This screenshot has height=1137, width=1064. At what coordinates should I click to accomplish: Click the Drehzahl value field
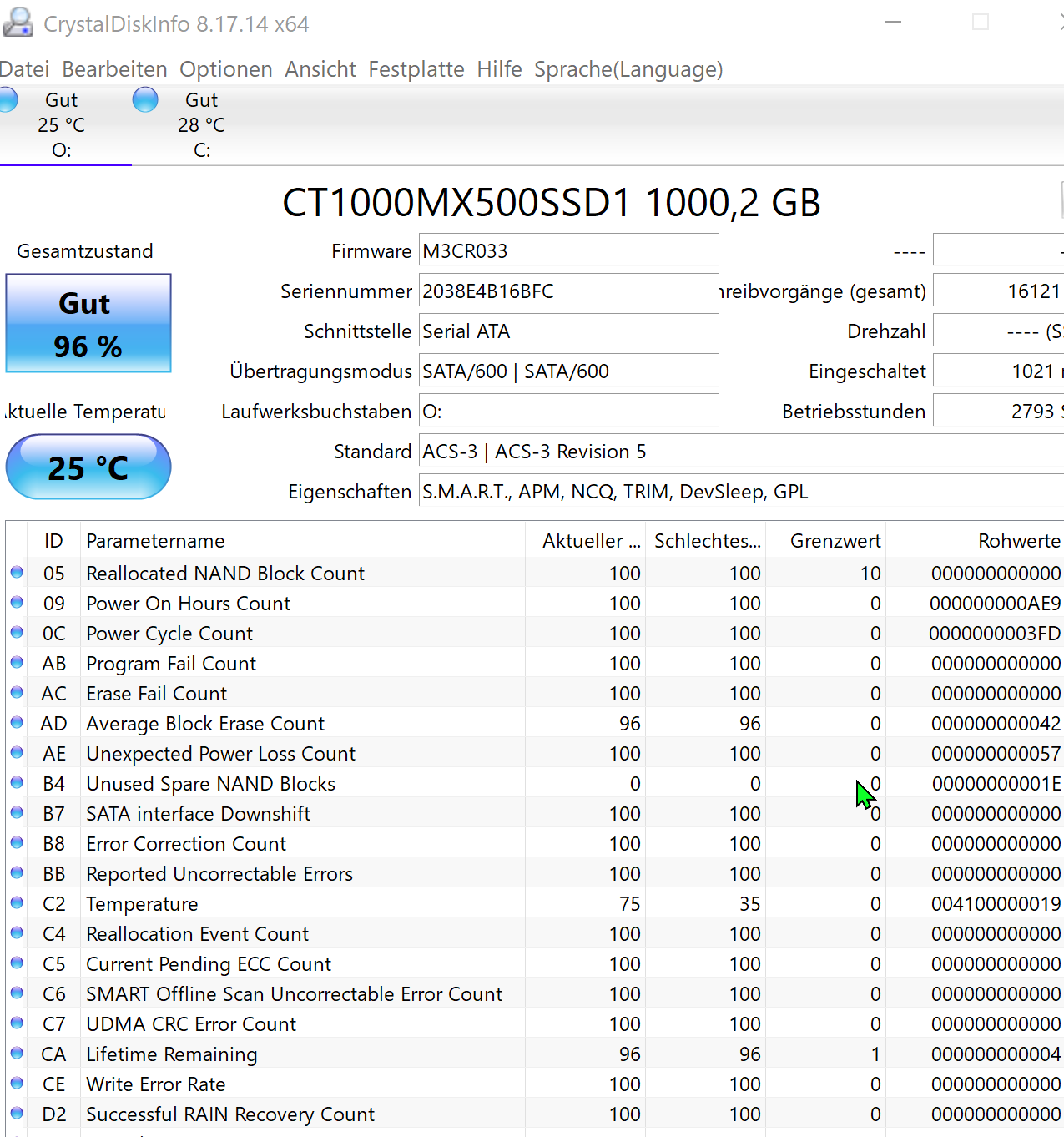998,331
